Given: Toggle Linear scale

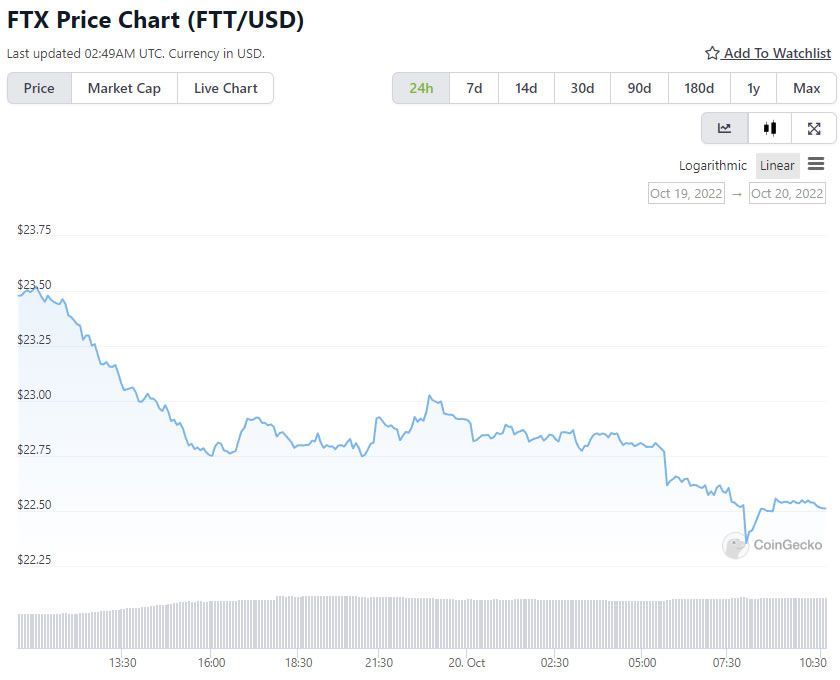Looking at the screenshot, I should pyautogui.click(x=777, y=166).
